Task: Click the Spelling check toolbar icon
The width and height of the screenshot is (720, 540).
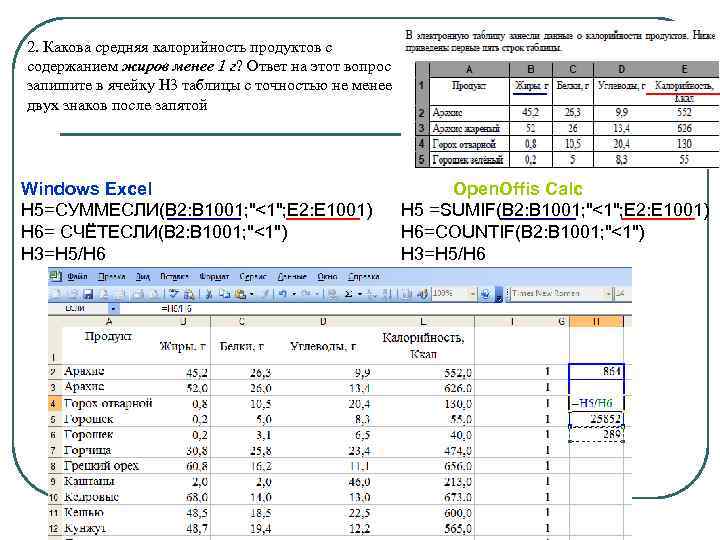Action: [x=173, y=294]
